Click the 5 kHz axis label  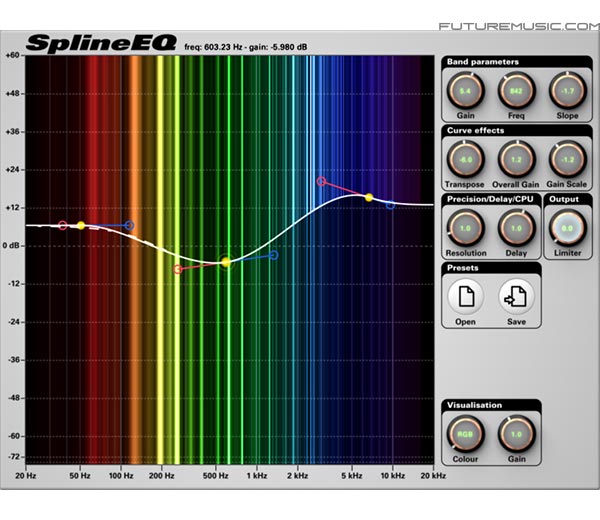352,476
